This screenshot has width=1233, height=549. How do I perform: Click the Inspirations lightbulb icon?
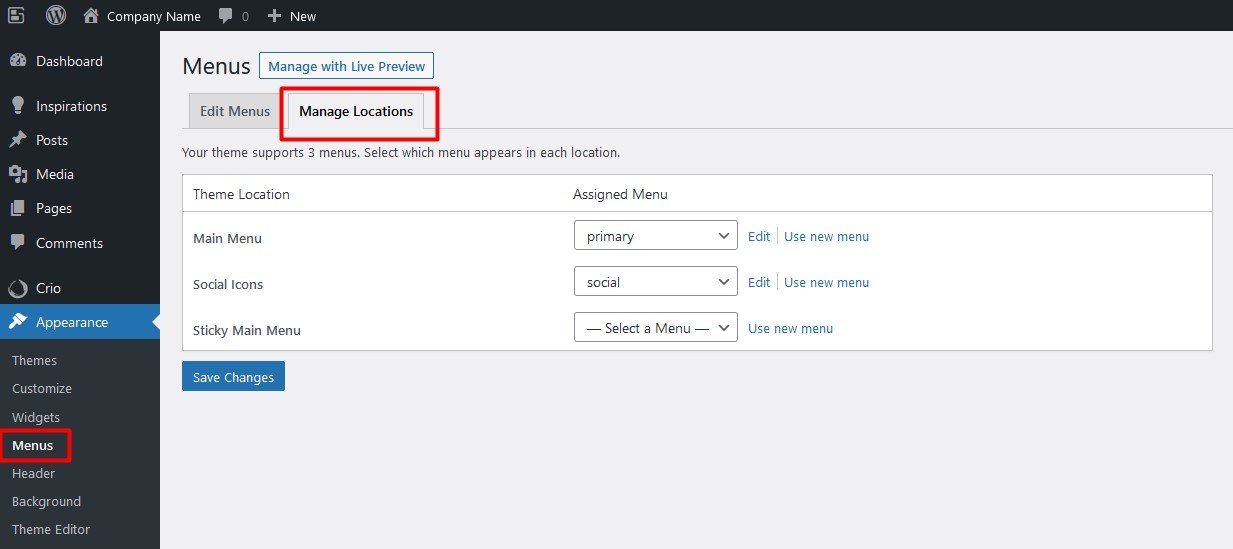18,106
